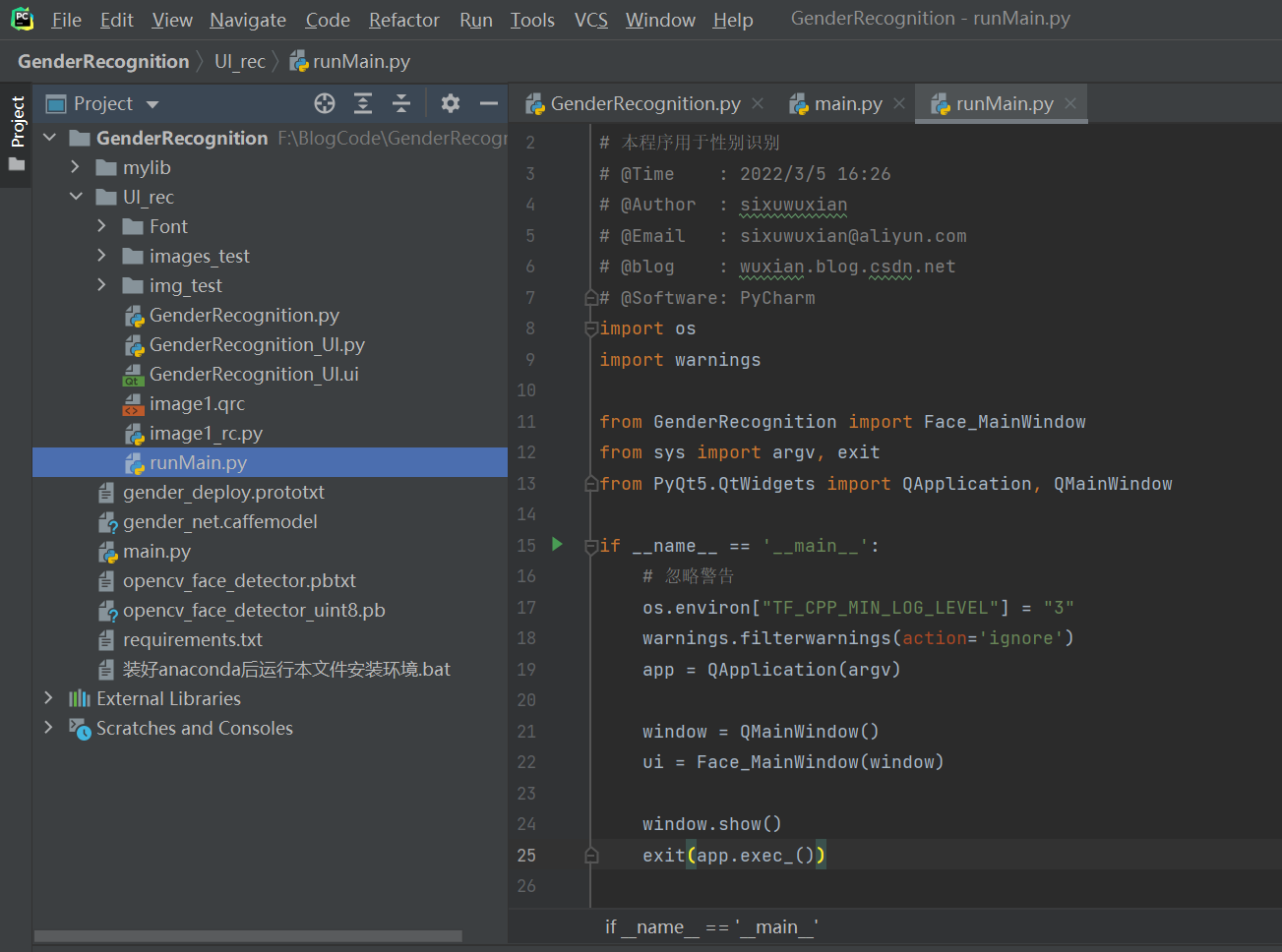Open the Tools menu

532,20
